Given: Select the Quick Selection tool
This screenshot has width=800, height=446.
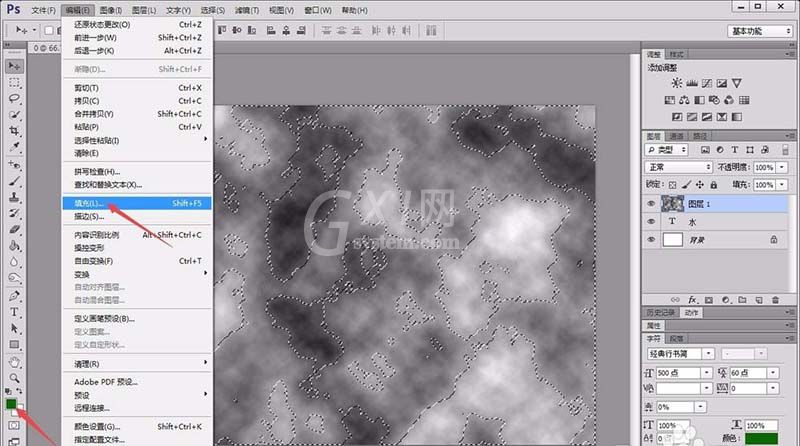Looking at the screenshot, I should [14, 115].
